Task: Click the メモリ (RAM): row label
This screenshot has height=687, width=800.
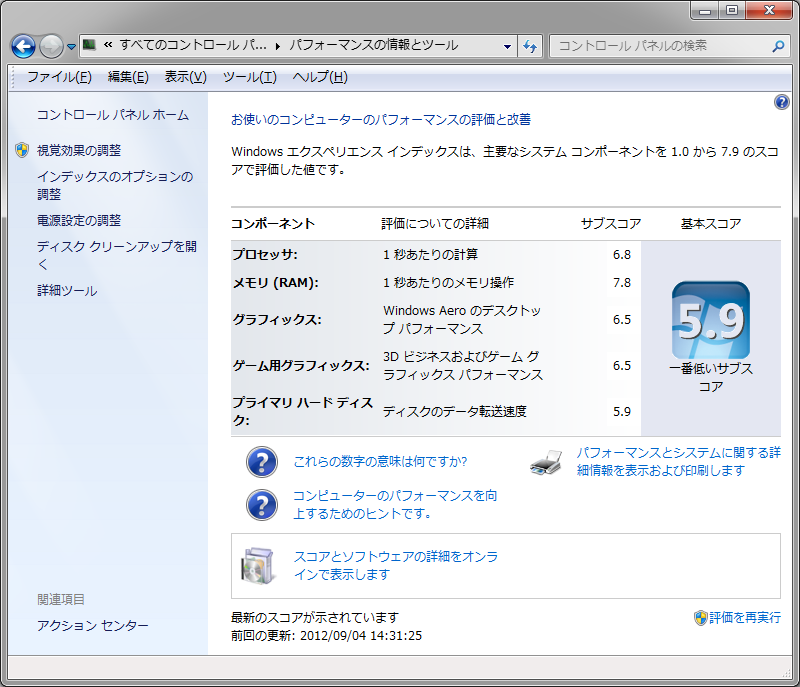Action: [x=276, y=283]
